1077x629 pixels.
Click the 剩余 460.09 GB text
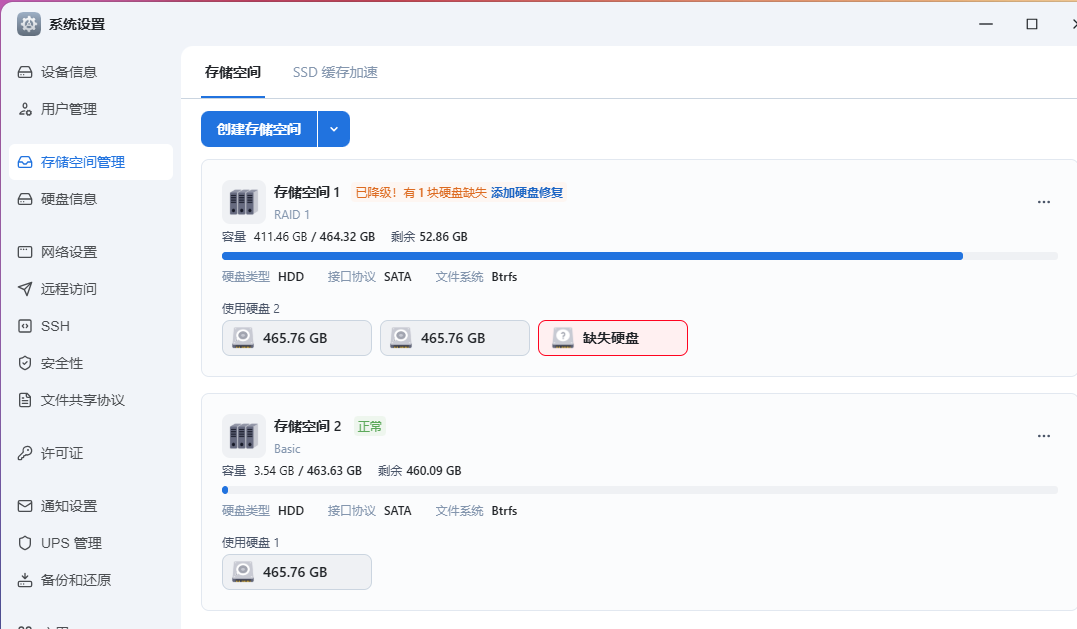coord(420,471)
